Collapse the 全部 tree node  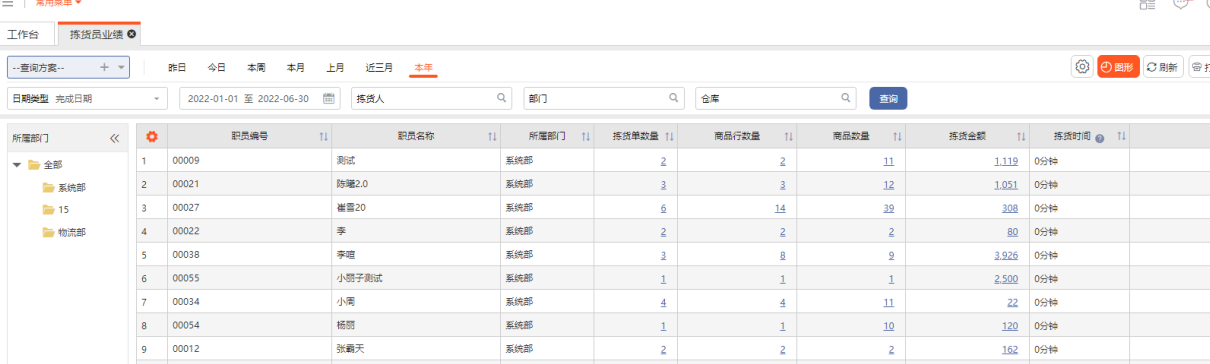click(17, 164)
